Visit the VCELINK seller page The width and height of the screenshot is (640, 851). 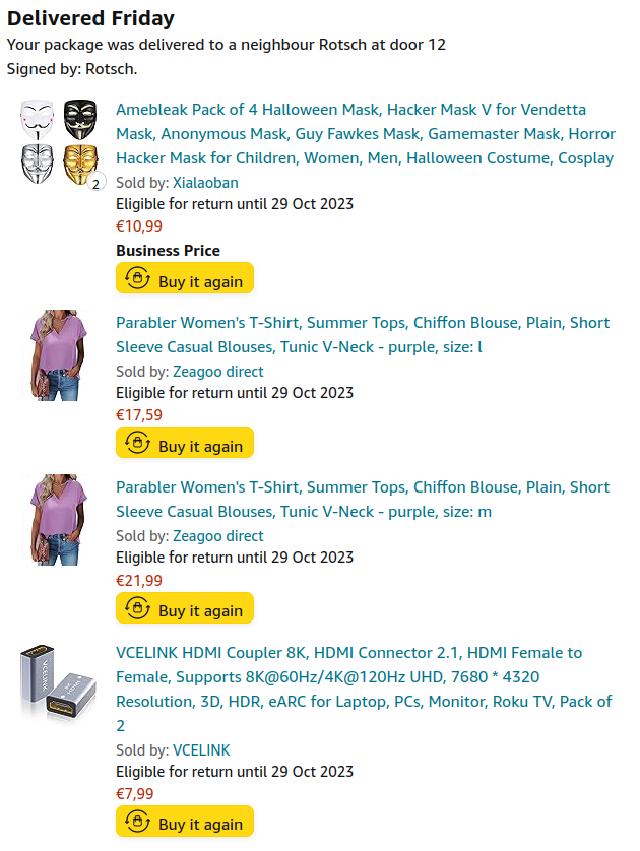pyautogui.click(x=202, y=751)
